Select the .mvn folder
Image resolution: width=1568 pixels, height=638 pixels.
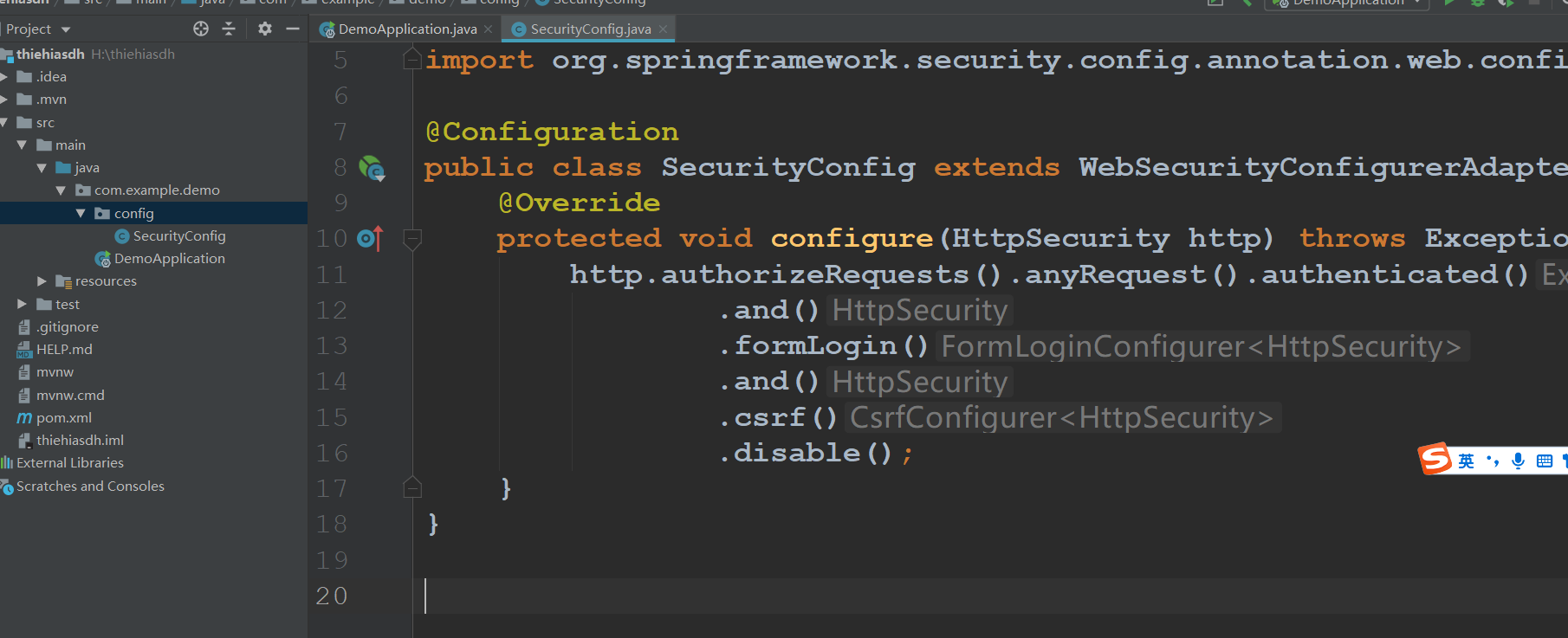click(51, 100)
